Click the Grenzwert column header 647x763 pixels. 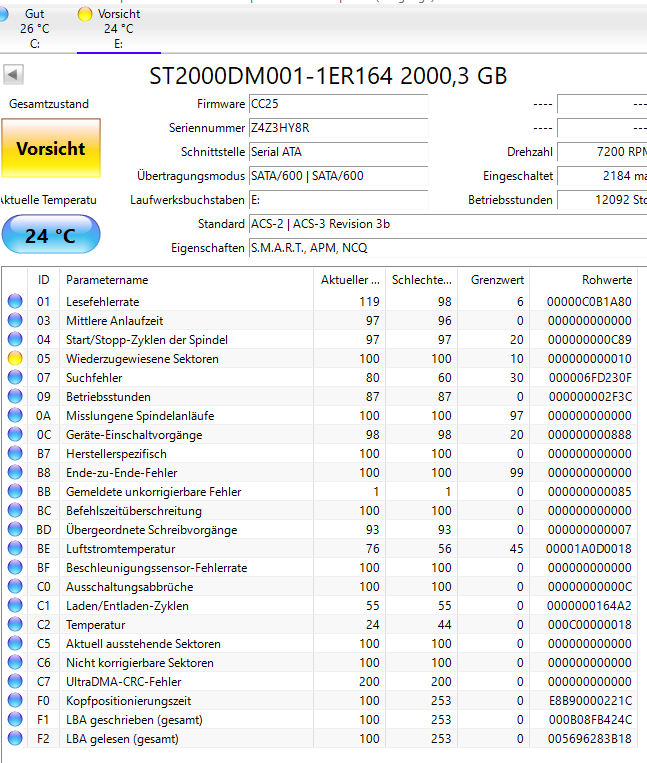pyautogui.click(x=494, y=280)
